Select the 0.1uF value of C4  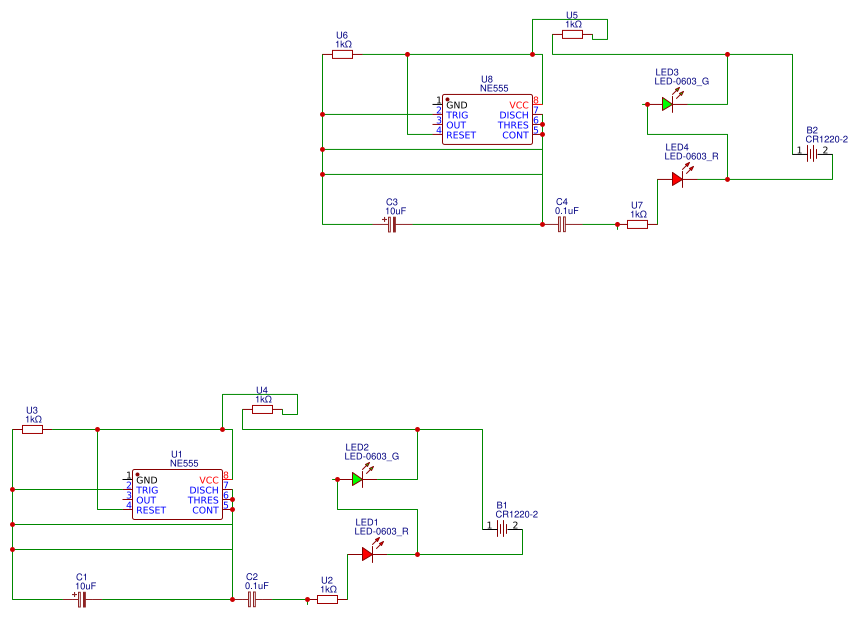point(566,211)
